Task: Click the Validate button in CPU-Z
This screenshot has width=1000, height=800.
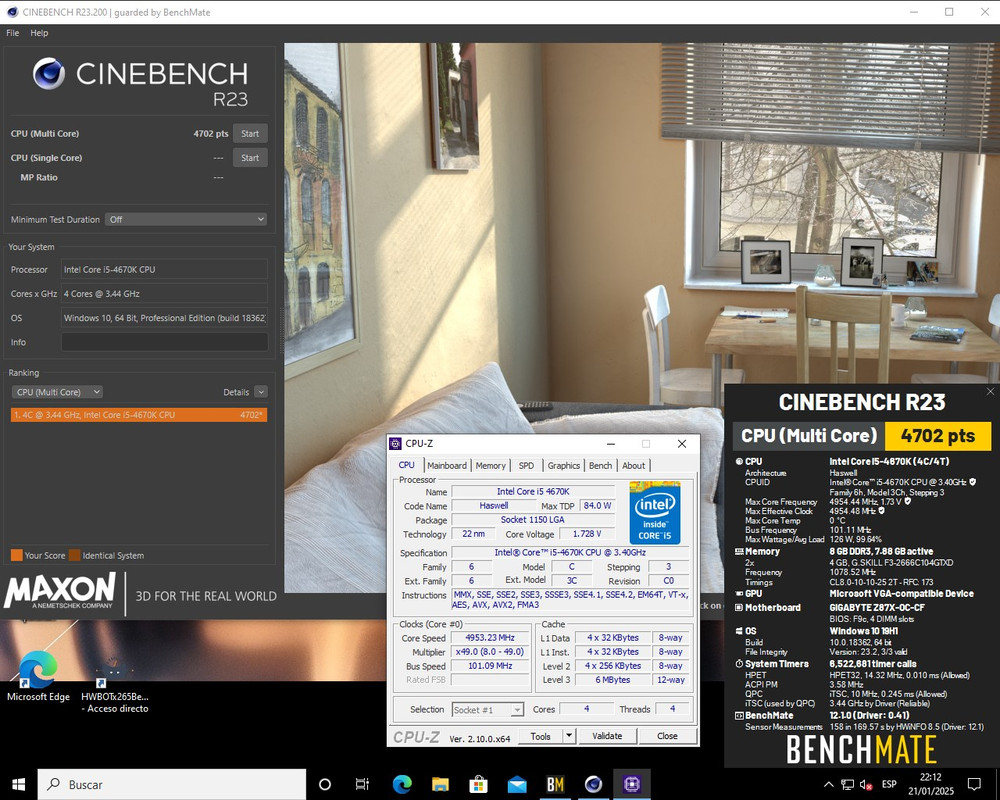Action: 607,736
